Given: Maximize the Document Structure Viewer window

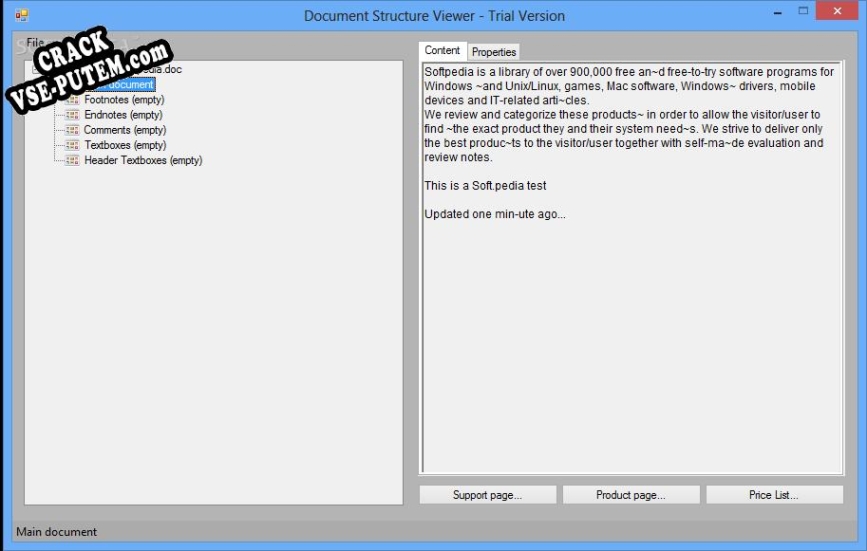Looking at the screenshot, I should tap(803, 11).
